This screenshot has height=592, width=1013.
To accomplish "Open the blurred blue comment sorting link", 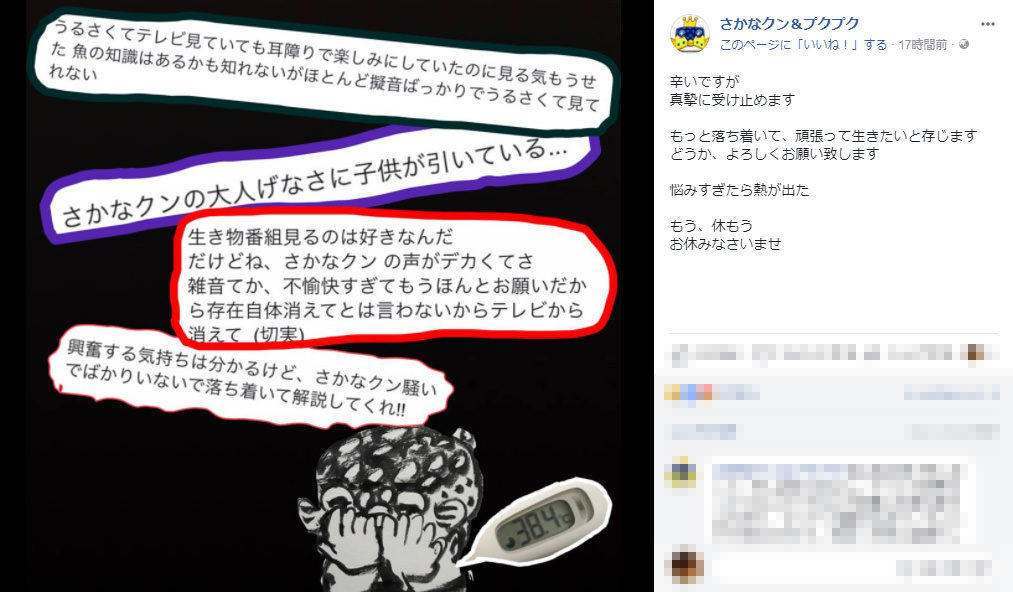I will point(703,431).
